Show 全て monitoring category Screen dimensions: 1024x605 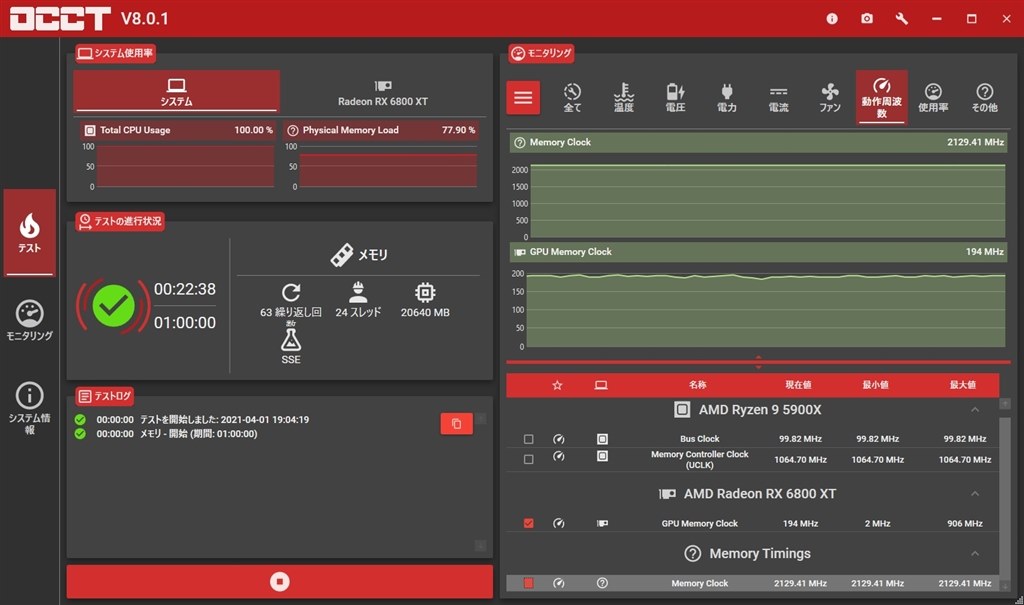click(x=572, y=97)
